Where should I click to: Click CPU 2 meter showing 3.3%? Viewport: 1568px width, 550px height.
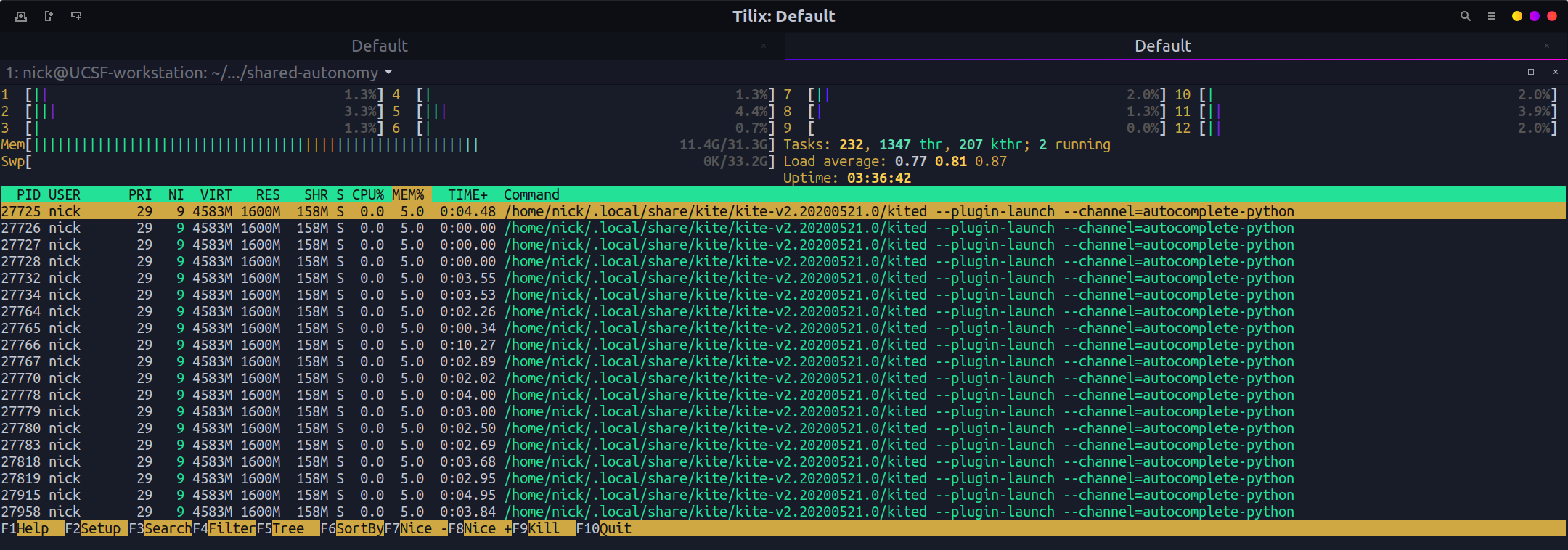(x=192, y=111)
